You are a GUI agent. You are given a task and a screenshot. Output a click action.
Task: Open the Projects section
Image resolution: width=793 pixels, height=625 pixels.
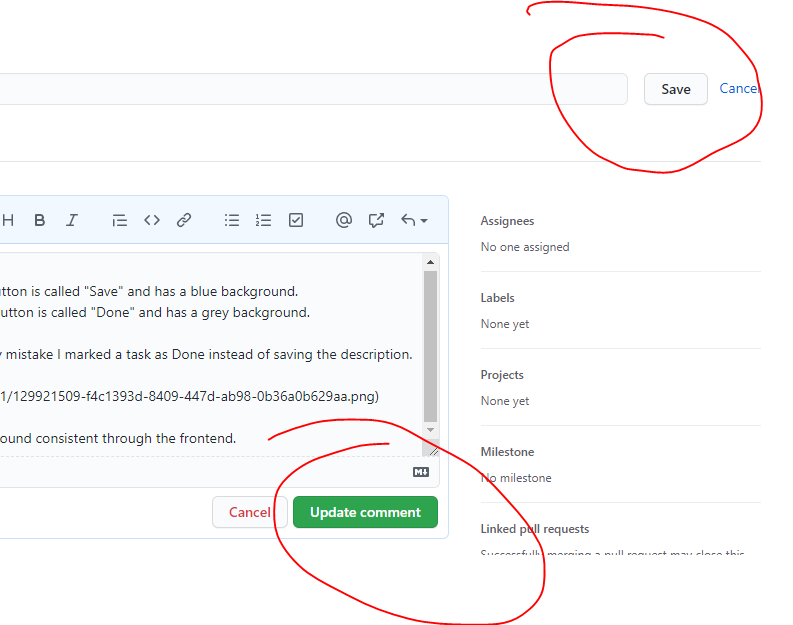[x=502, y=375]
